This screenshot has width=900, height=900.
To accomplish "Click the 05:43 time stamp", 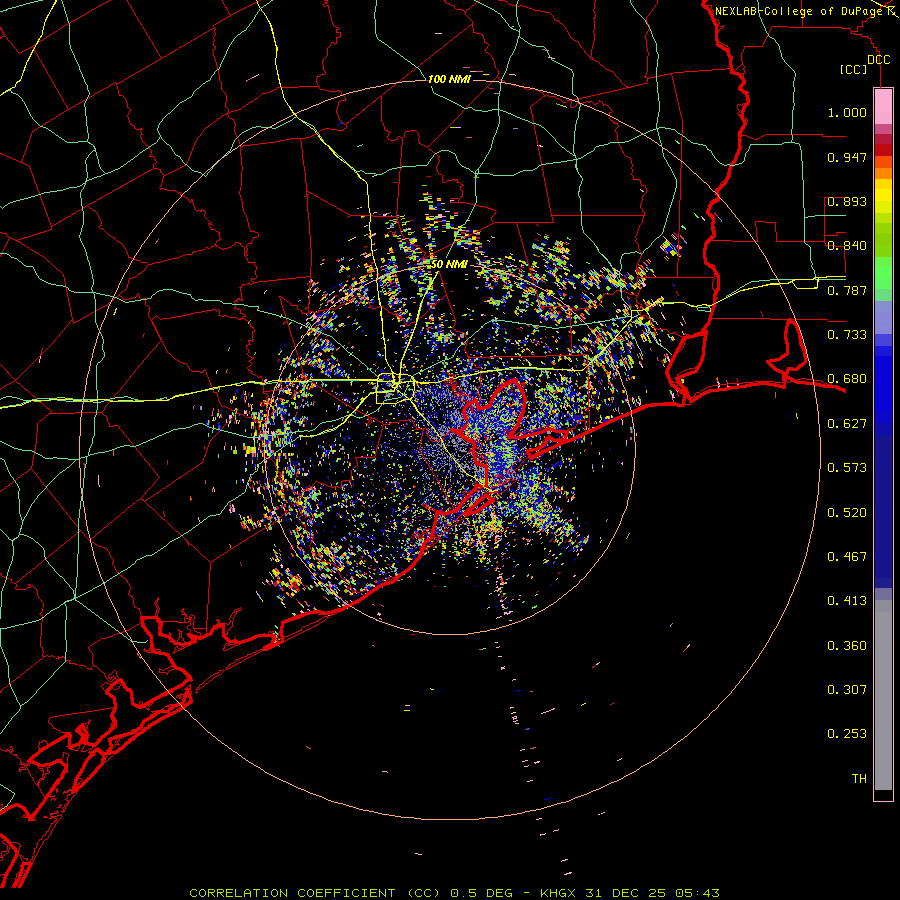I will tap(696, 893).
